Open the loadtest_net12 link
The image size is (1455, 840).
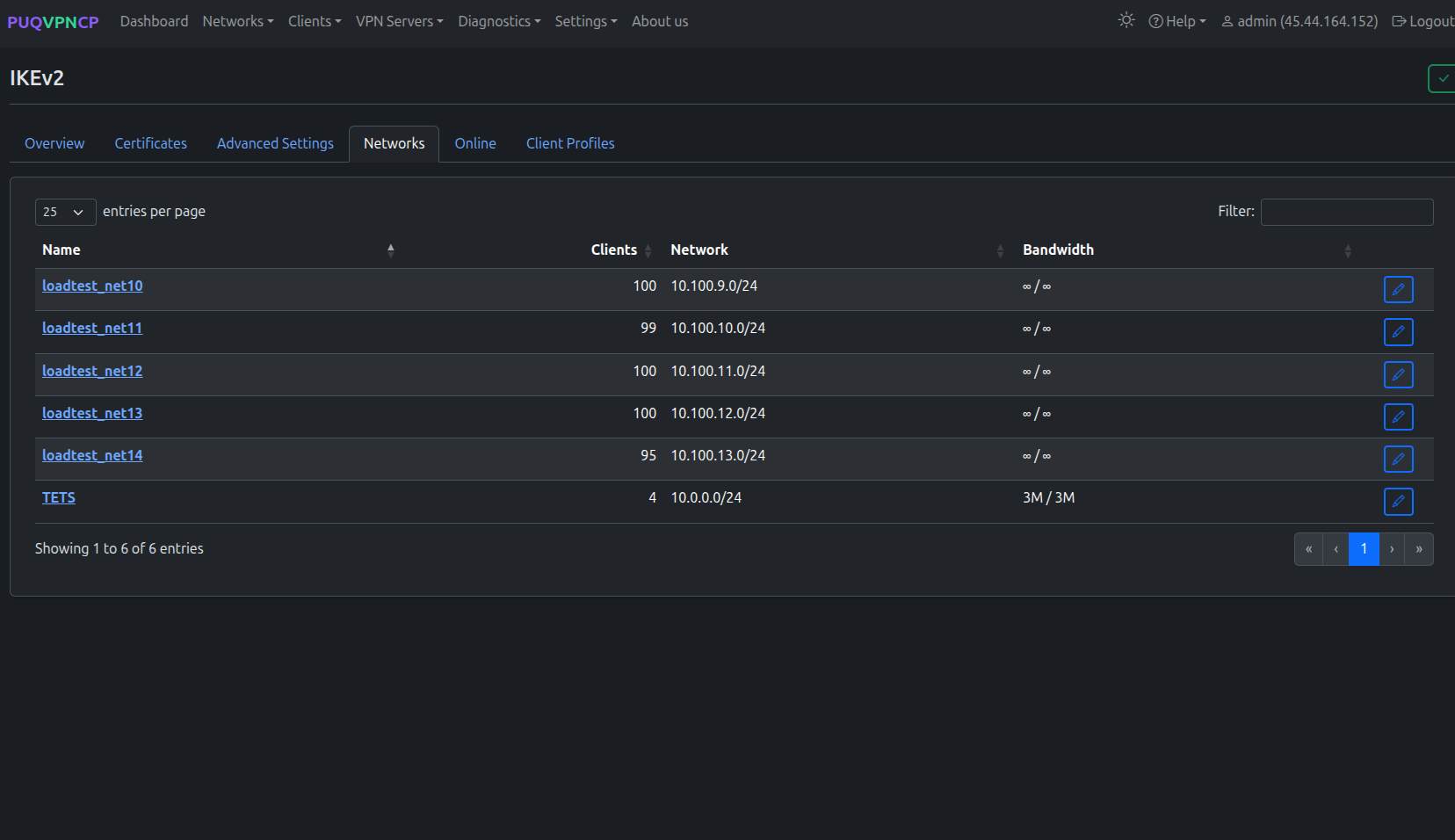pyautogui.click(x=92, y=371)
